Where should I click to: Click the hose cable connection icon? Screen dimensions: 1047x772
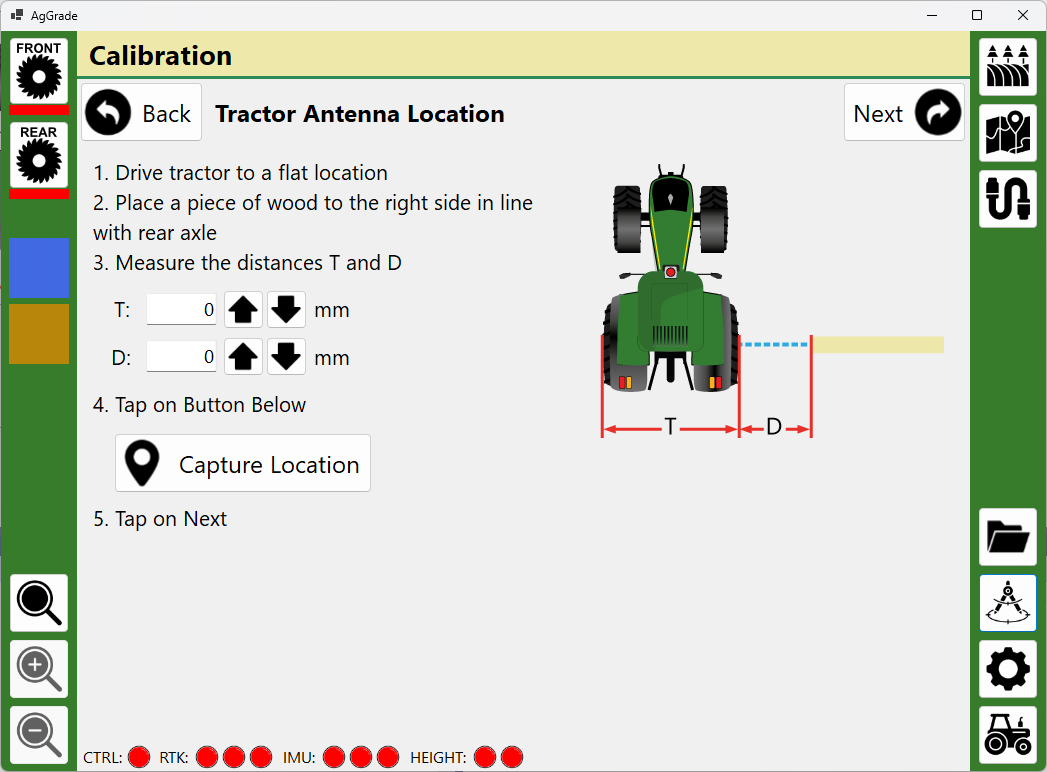pyautogui.click(x=1007, y=199)
